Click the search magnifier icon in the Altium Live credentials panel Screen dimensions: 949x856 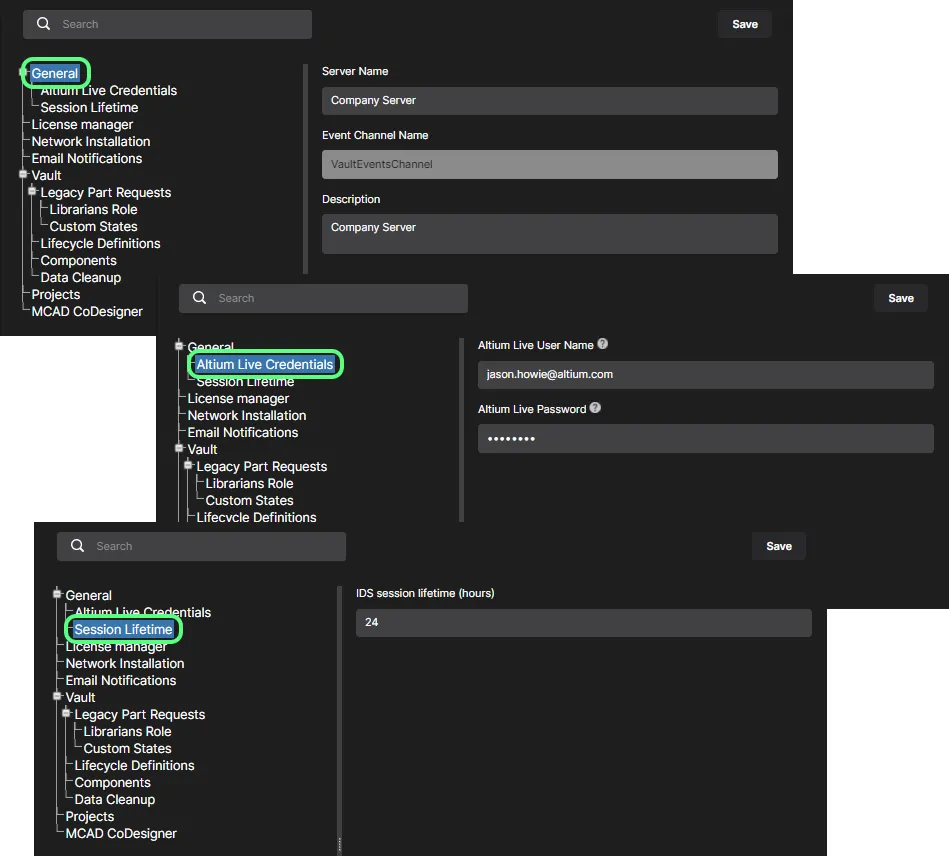199,298
